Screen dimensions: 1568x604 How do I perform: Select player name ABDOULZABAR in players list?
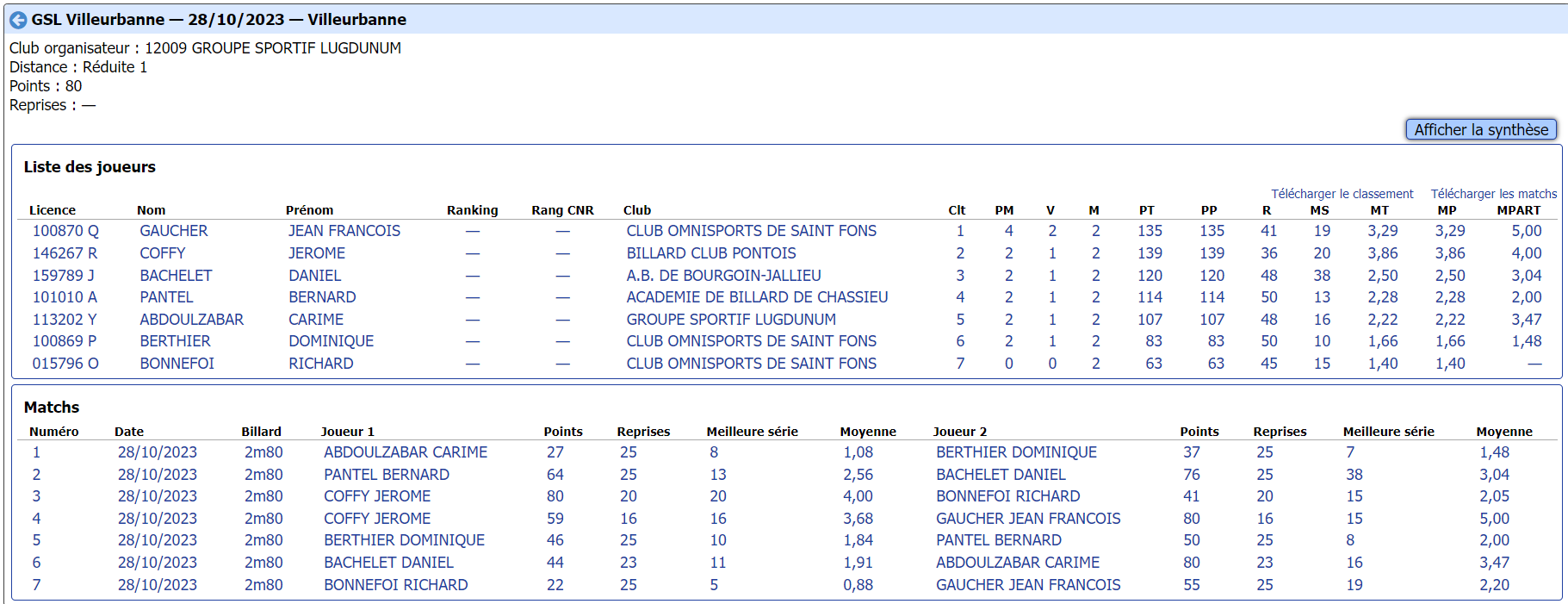pyautogui.click(x=192, y=320)
